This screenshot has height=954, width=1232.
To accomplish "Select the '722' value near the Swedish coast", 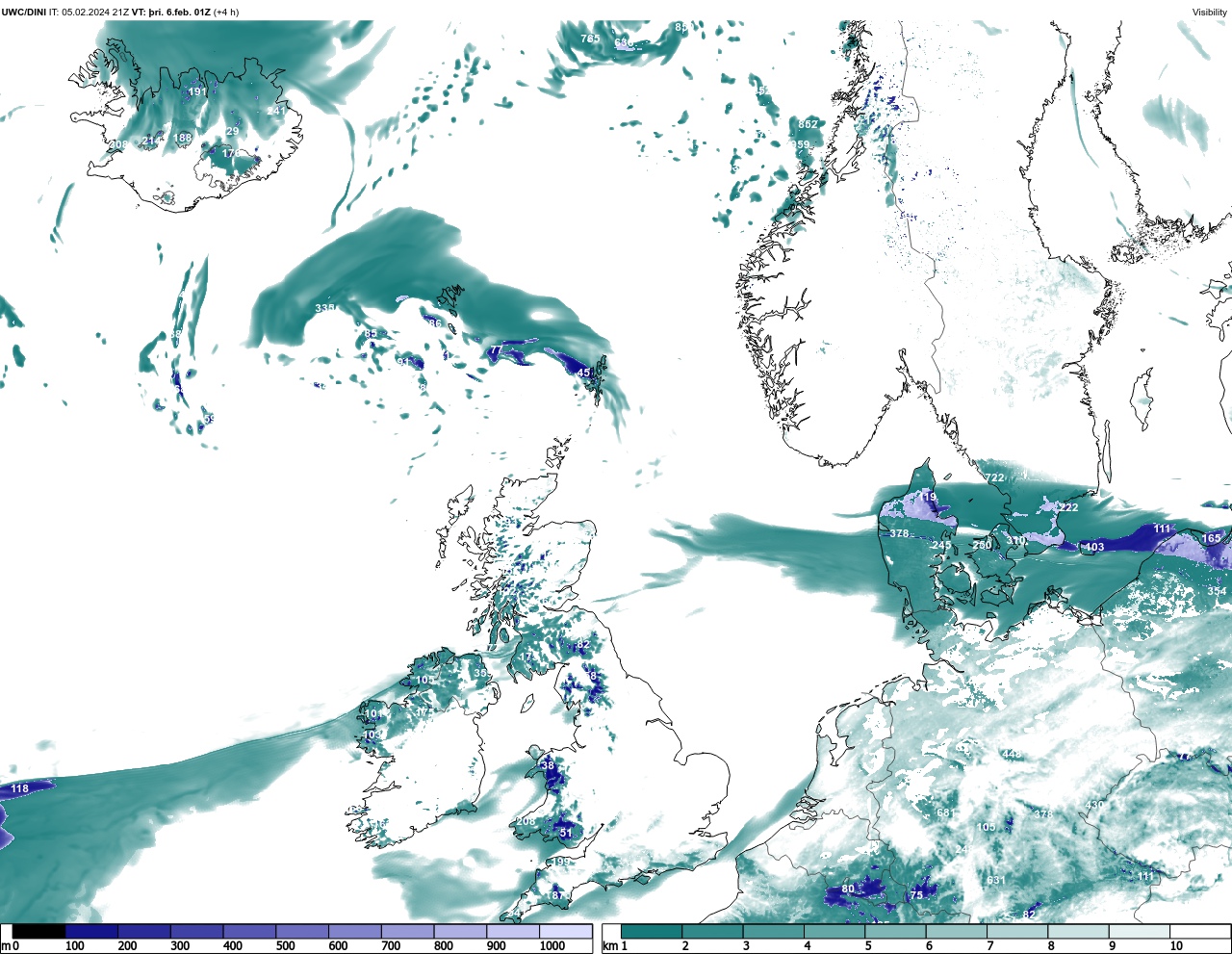I will pos(995,477).
